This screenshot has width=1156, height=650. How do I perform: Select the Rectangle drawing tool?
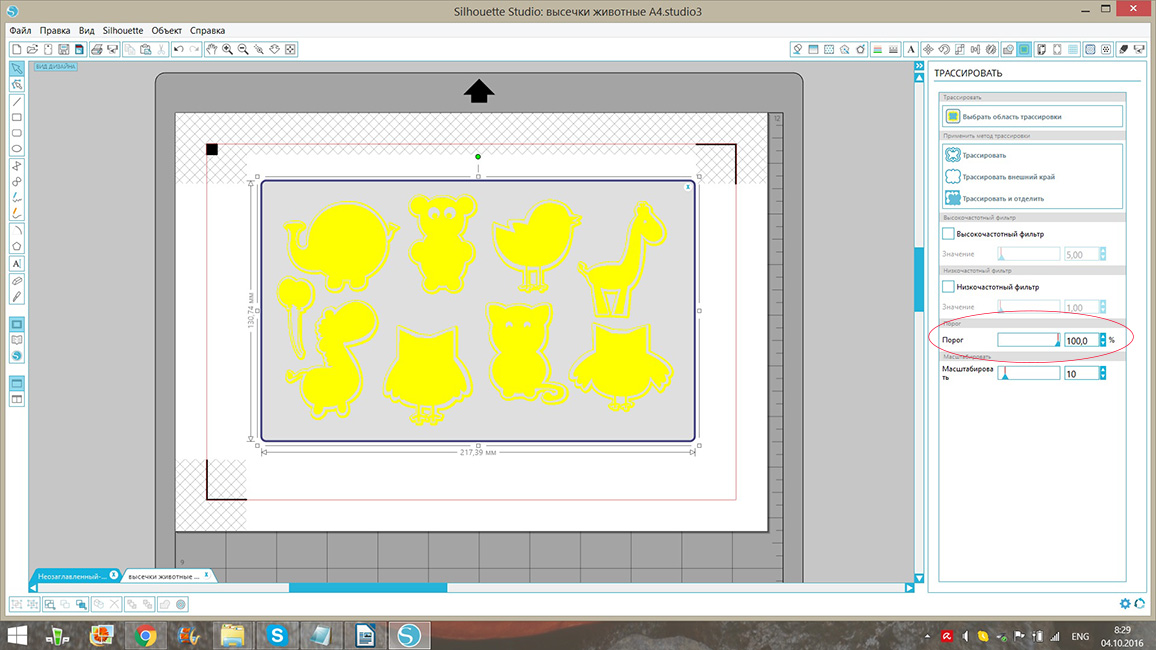pyautogui.click(x=17, y=117)
